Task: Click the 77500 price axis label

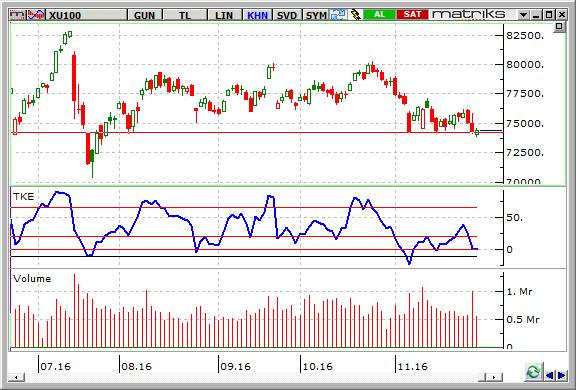Action: (x=525, y=94)
